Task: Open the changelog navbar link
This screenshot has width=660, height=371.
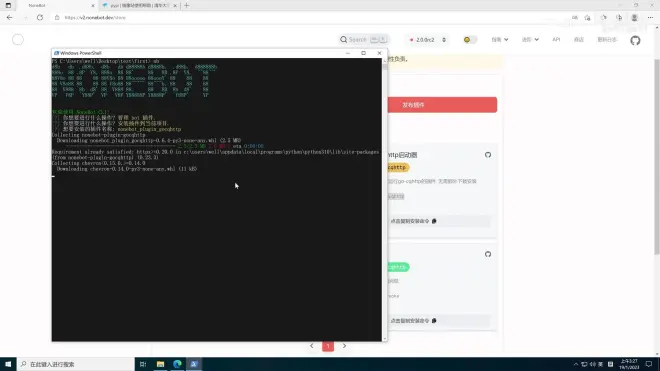Action: pyautogui.click(x=607, y=40)
